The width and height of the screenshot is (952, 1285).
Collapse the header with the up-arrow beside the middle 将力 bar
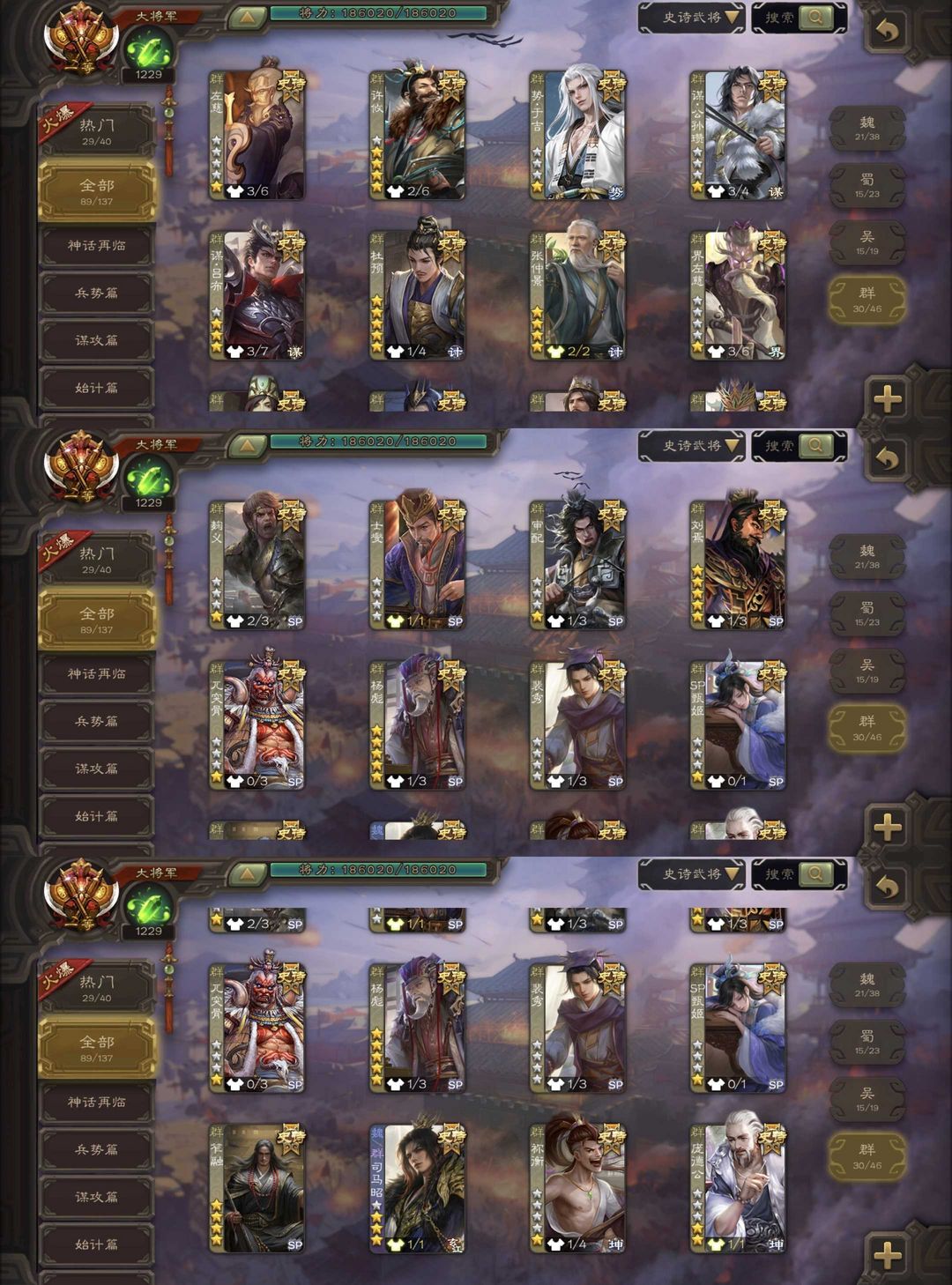248,445
